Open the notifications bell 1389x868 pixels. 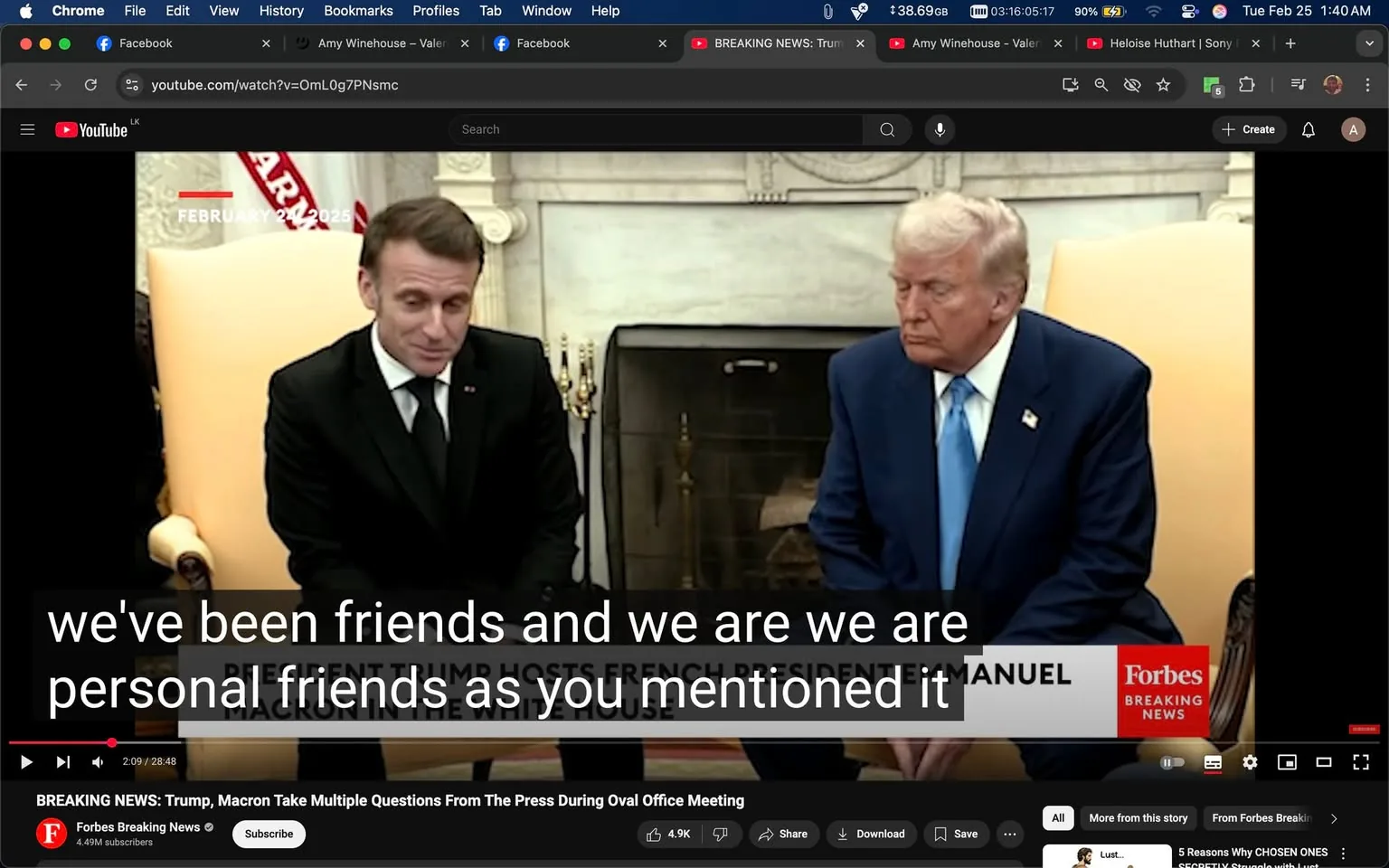click(1308, 129)
